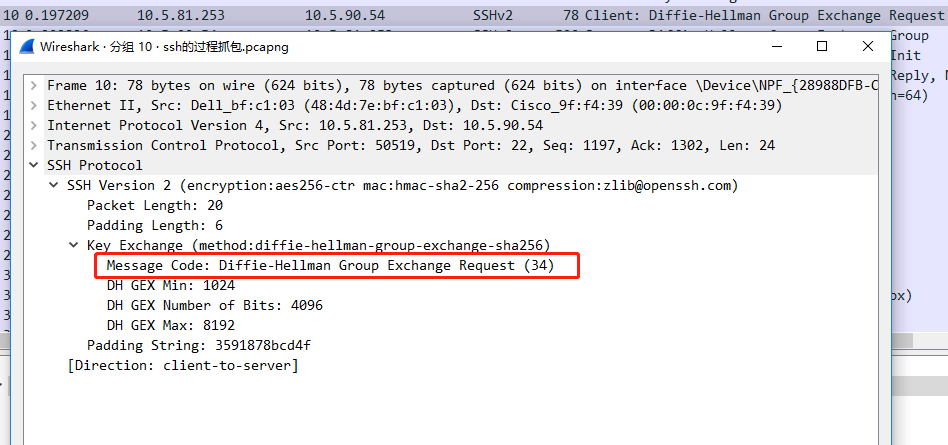The width and height of the screenshot is (948, 445).
Task: Select the Message Code field row
Action: [337, 266]
